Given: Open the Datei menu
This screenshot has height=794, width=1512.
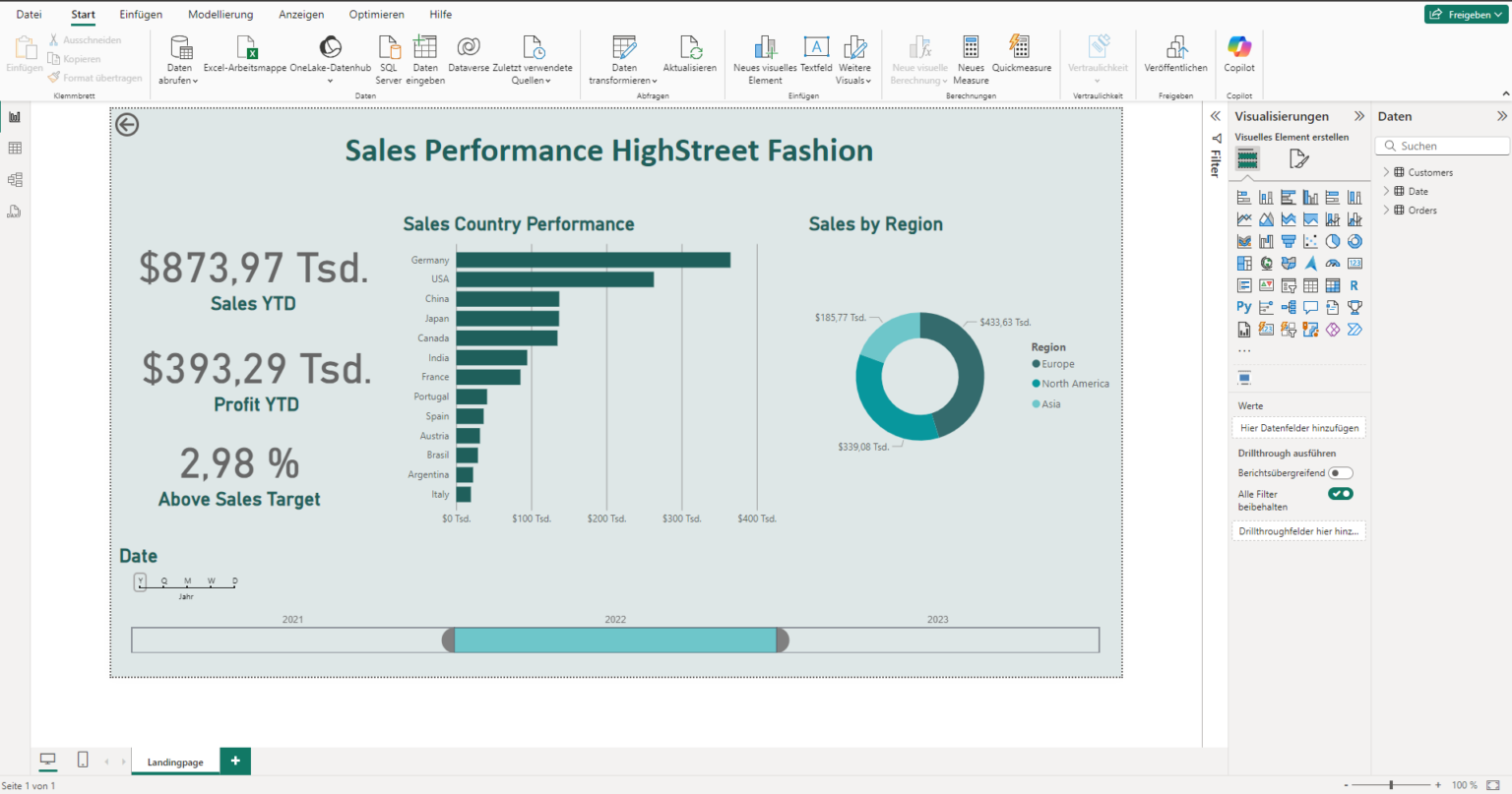Looking at the screenshot, I should (30, 15).
